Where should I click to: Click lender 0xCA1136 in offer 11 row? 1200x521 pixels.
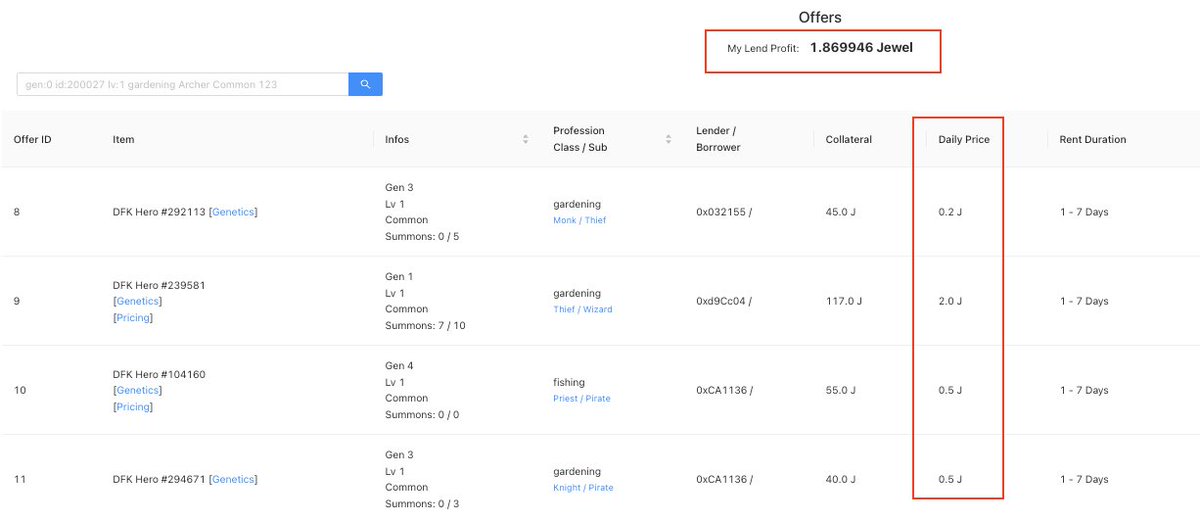(x=720, y=479)
